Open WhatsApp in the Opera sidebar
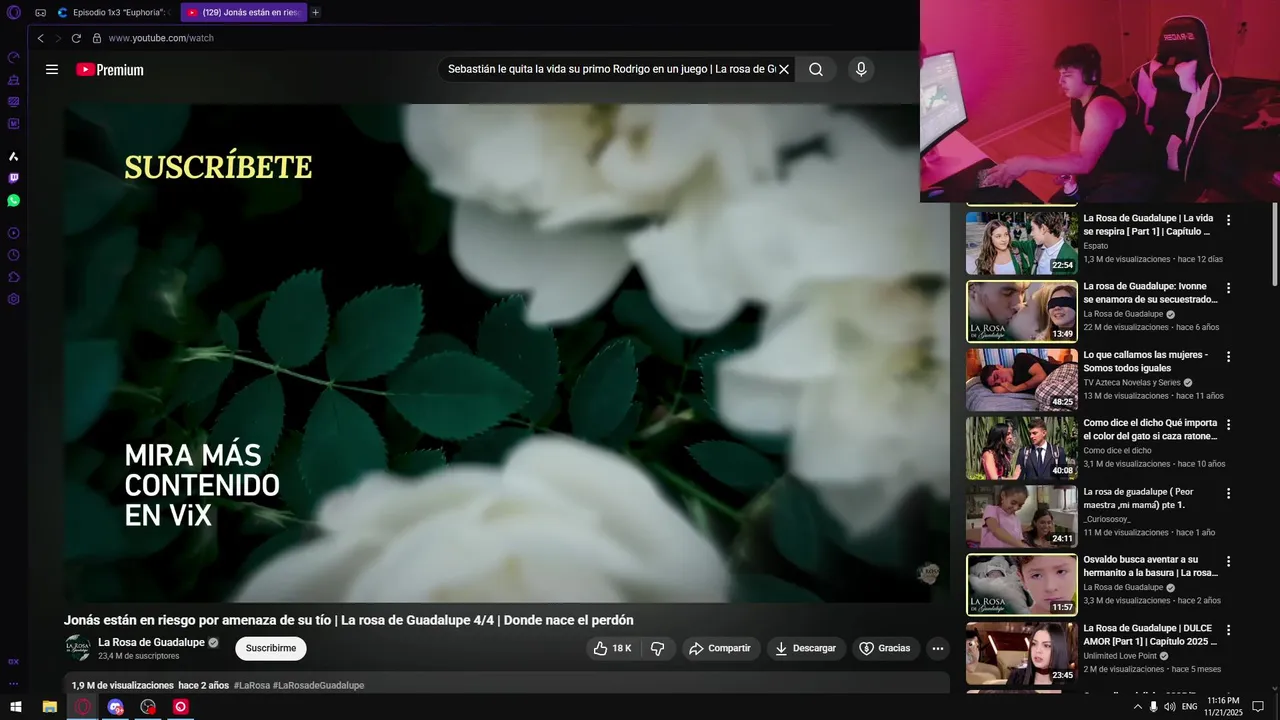This screenshot has width=1280, height=720. pos(14,200)
